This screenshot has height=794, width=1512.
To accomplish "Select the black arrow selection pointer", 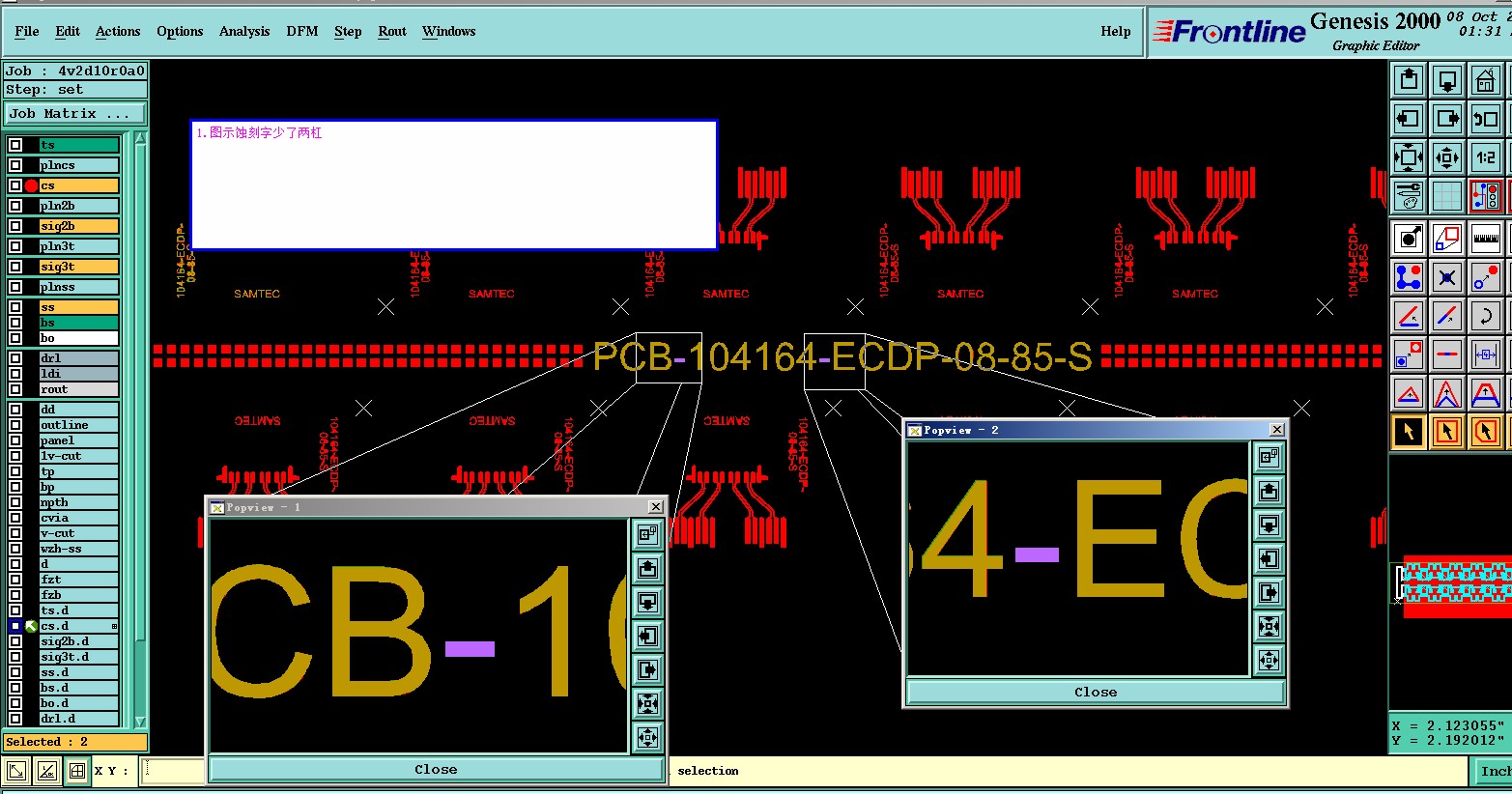I will click(1409, 432).
